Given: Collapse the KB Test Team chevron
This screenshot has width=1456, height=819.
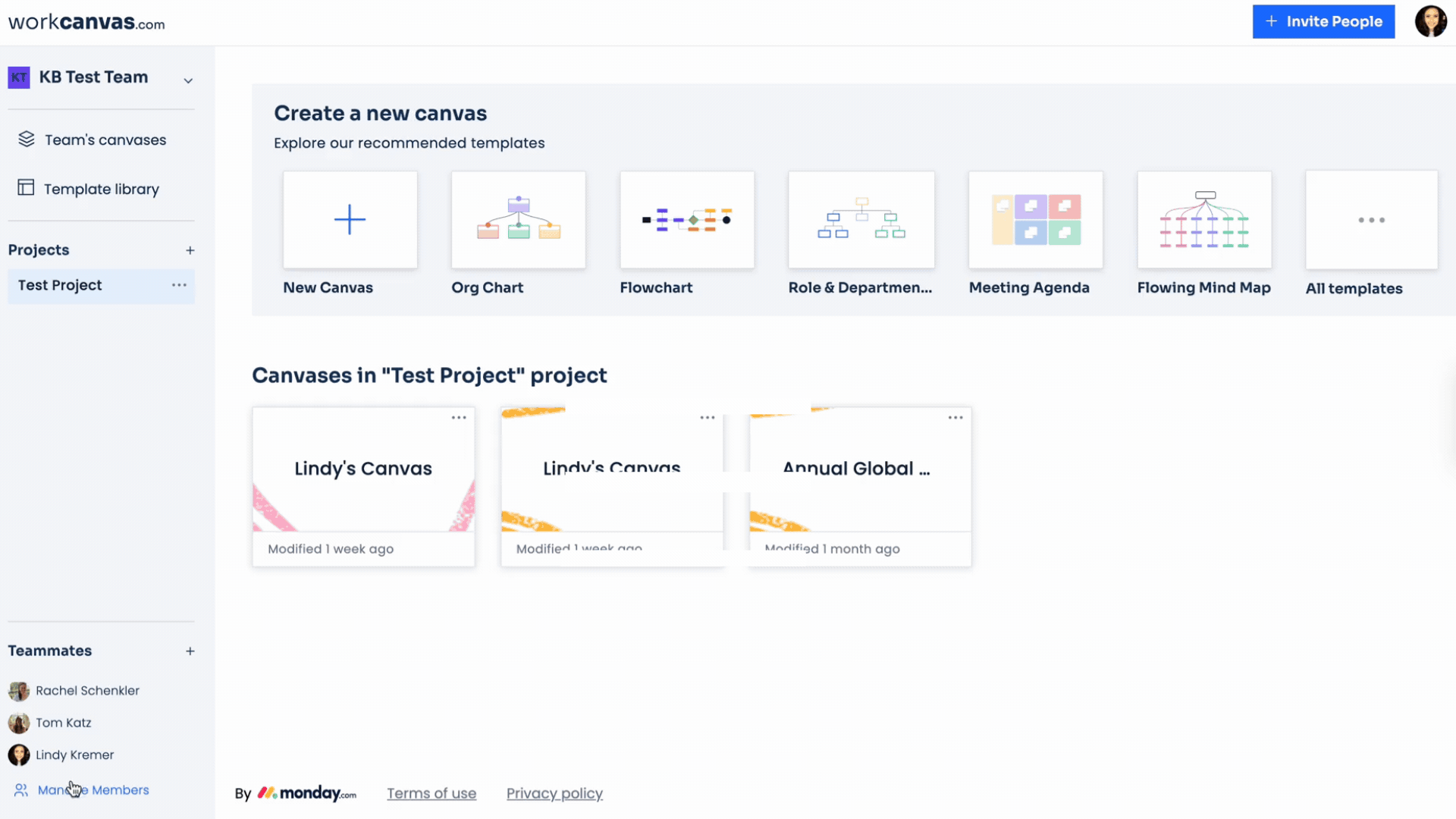Looking at the screenshot, I should click(x=188, y=80).
